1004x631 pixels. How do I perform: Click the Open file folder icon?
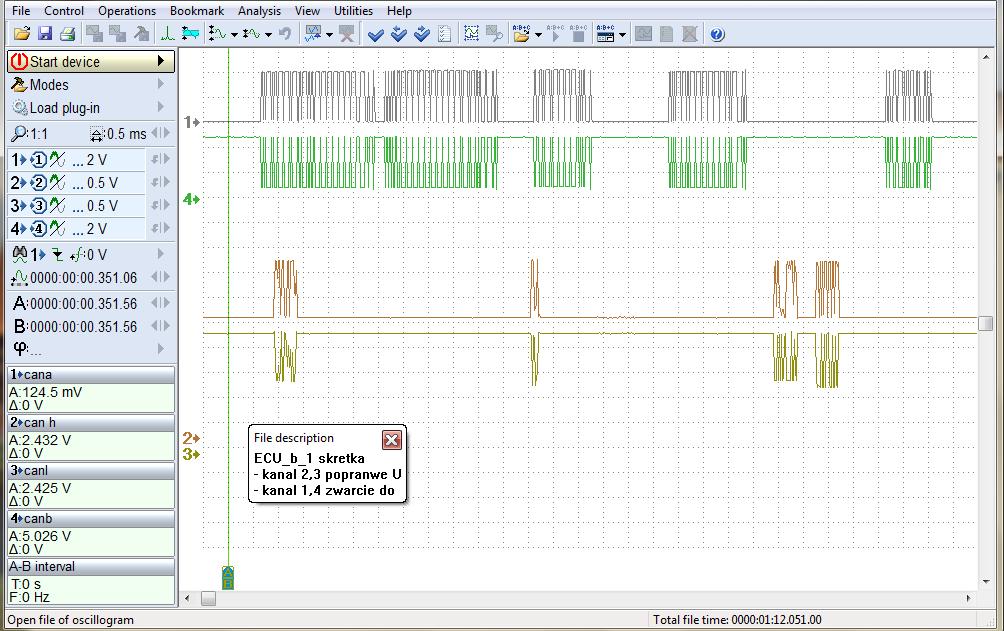tap(21, 34)
